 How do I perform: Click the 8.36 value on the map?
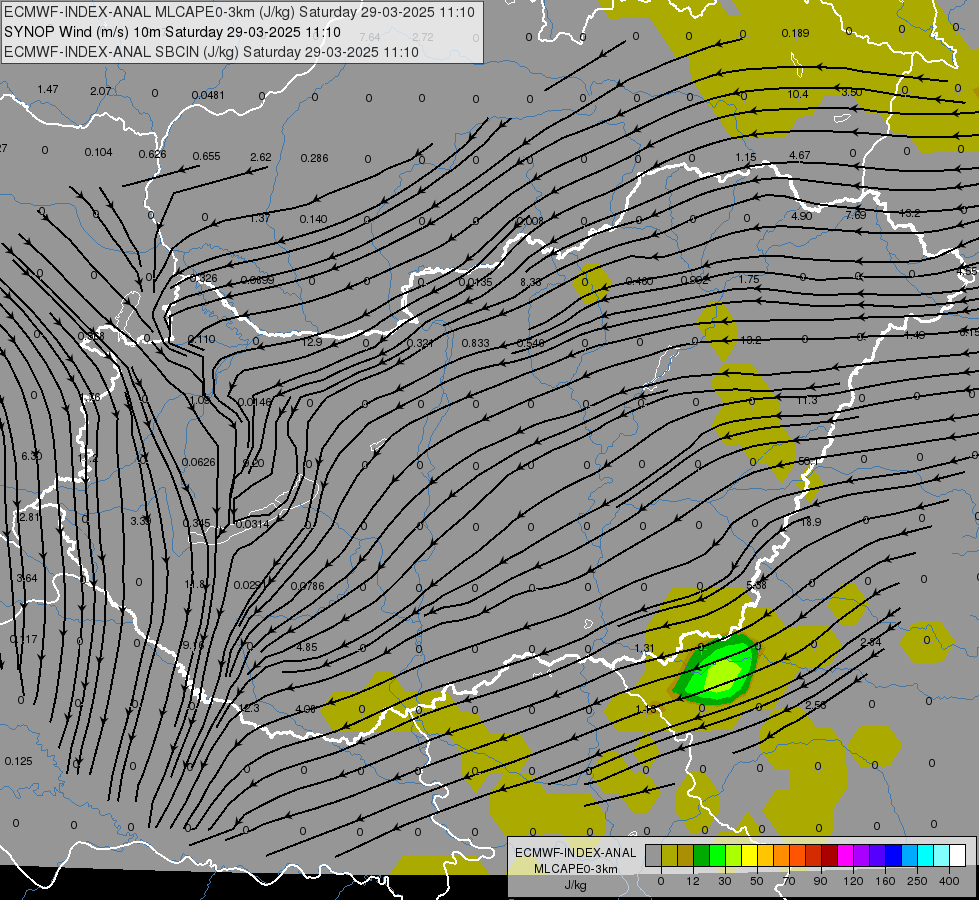coord(531,282)
